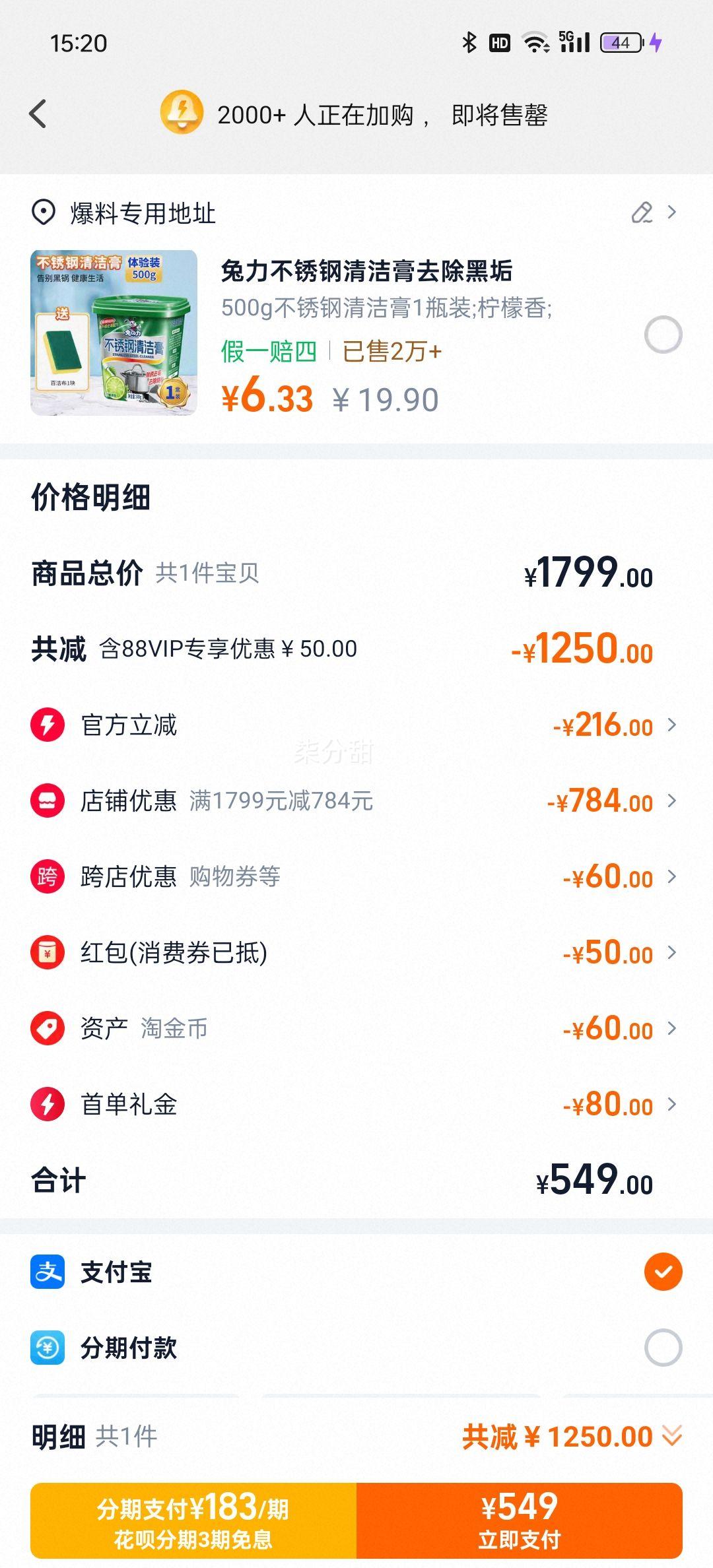
Task: Open 跨店优惠 购物券等 row
Action: point(356,876)
